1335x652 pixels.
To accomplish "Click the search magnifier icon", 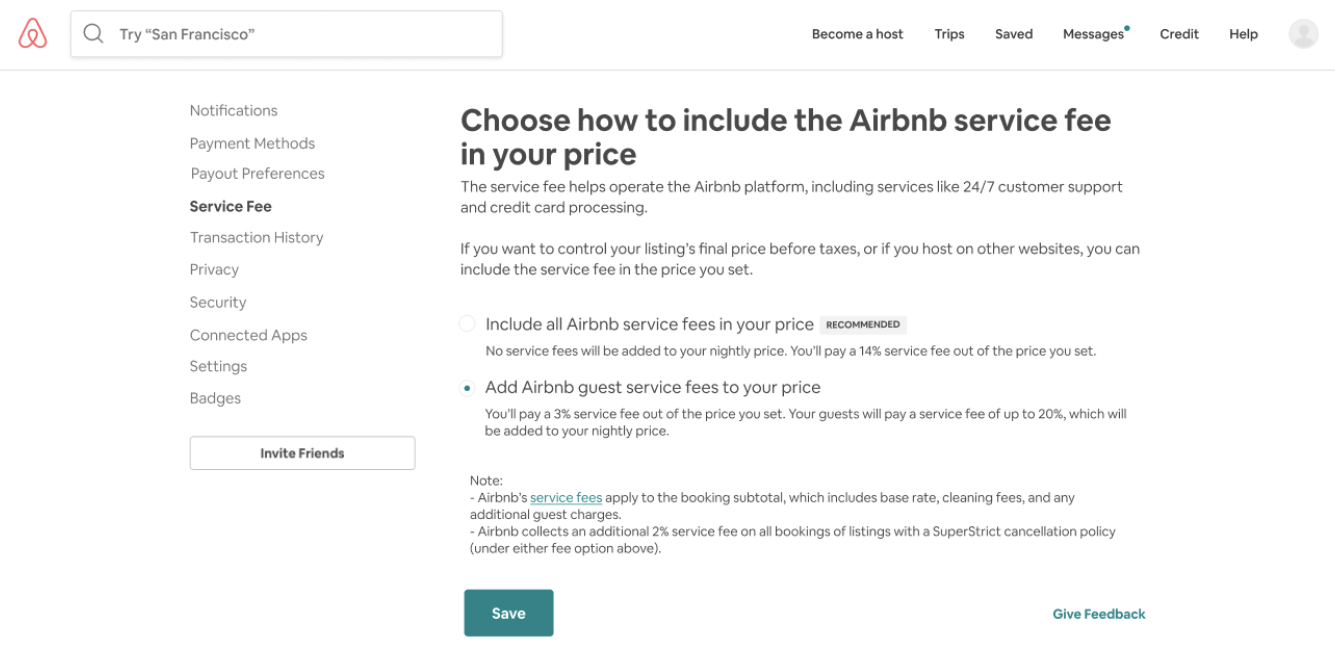I will coord(93,34).
